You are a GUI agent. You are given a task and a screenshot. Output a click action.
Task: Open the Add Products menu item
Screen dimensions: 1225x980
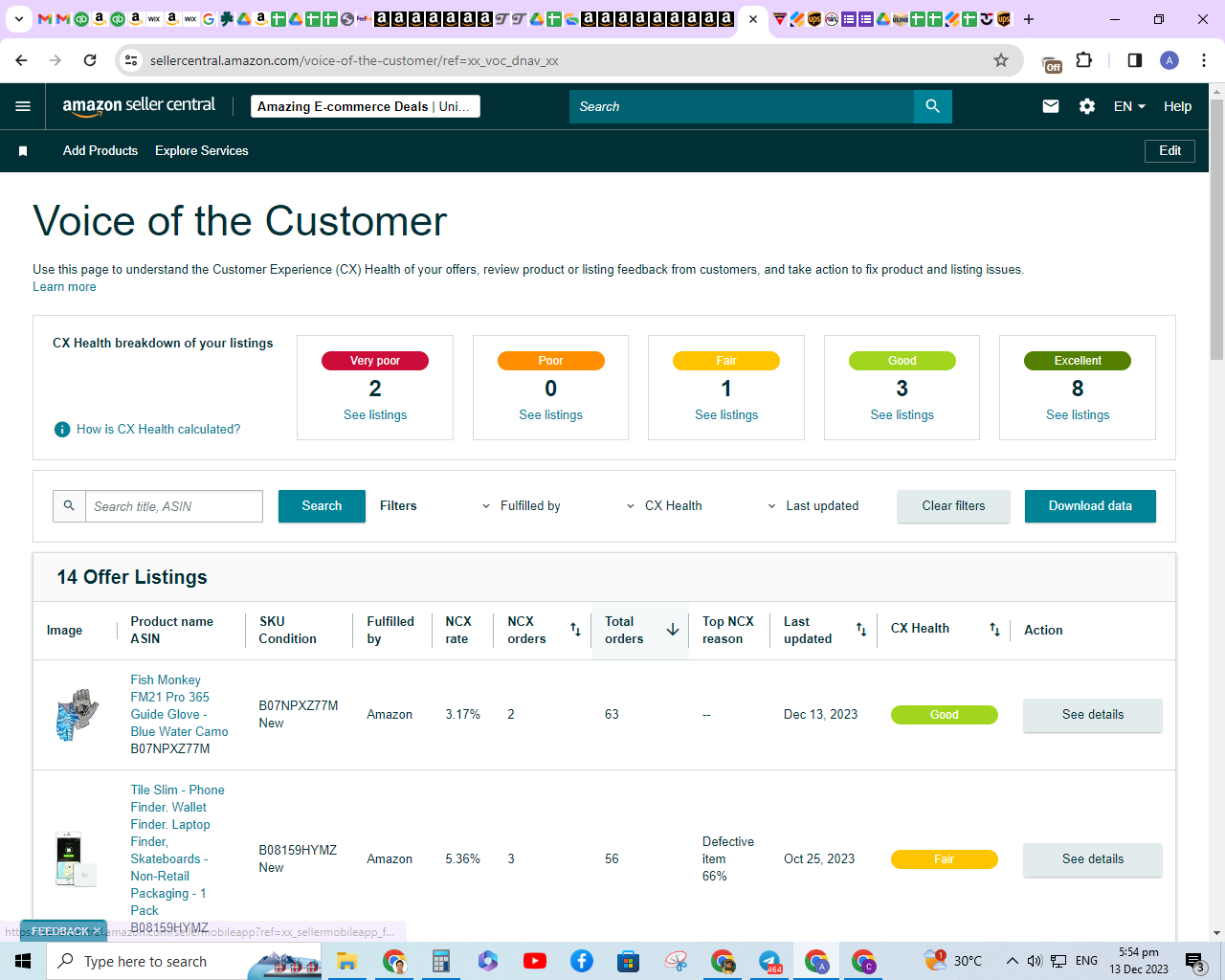click(x=100, y=151)
